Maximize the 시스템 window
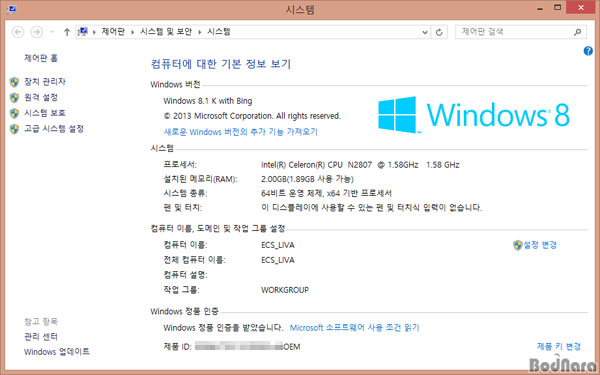The width and height of the screenshot is (600, 375). tap(558, 8)
